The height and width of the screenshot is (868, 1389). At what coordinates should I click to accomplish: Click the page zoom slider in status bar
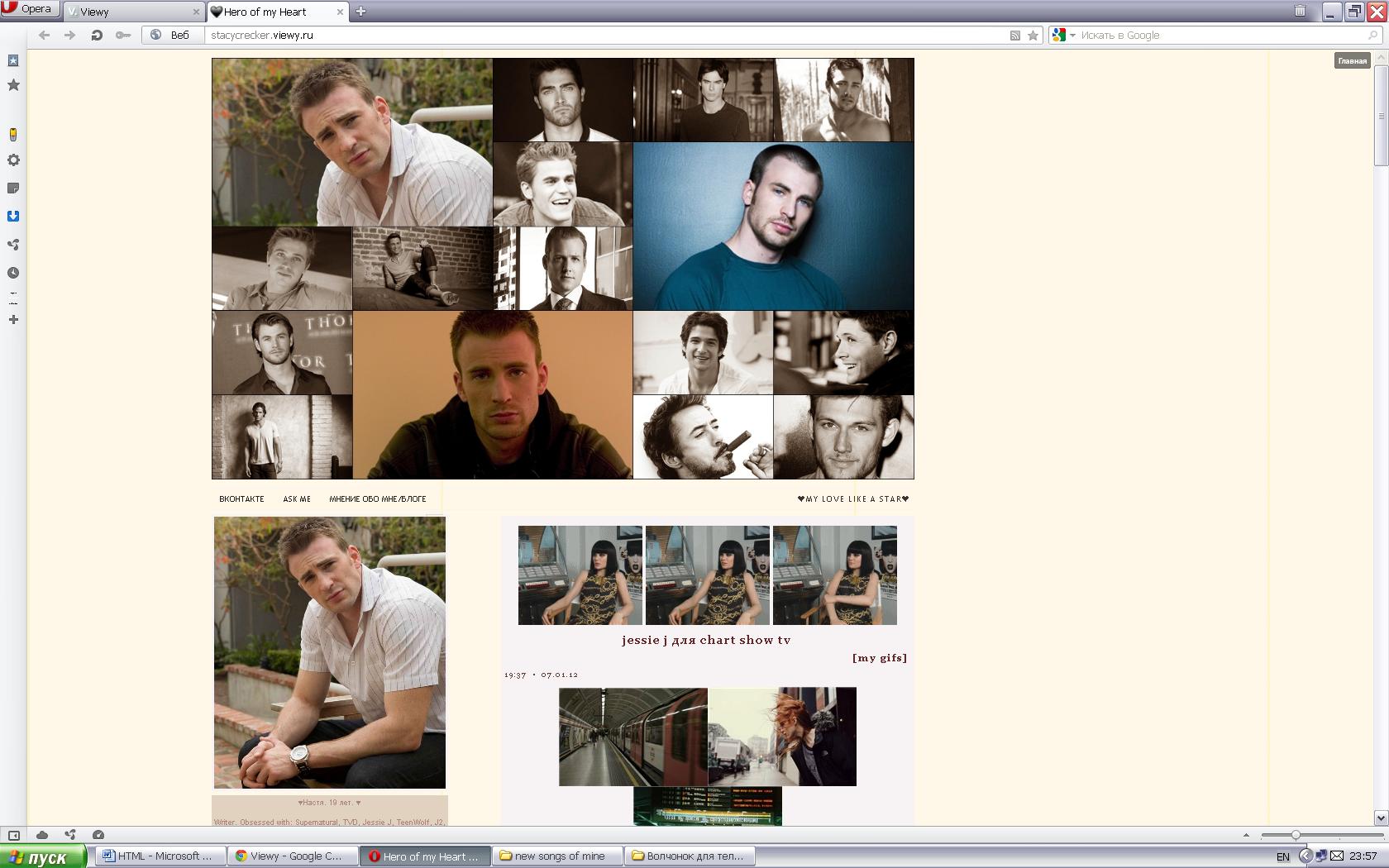pyautogui.click(x=1296, y=835)
